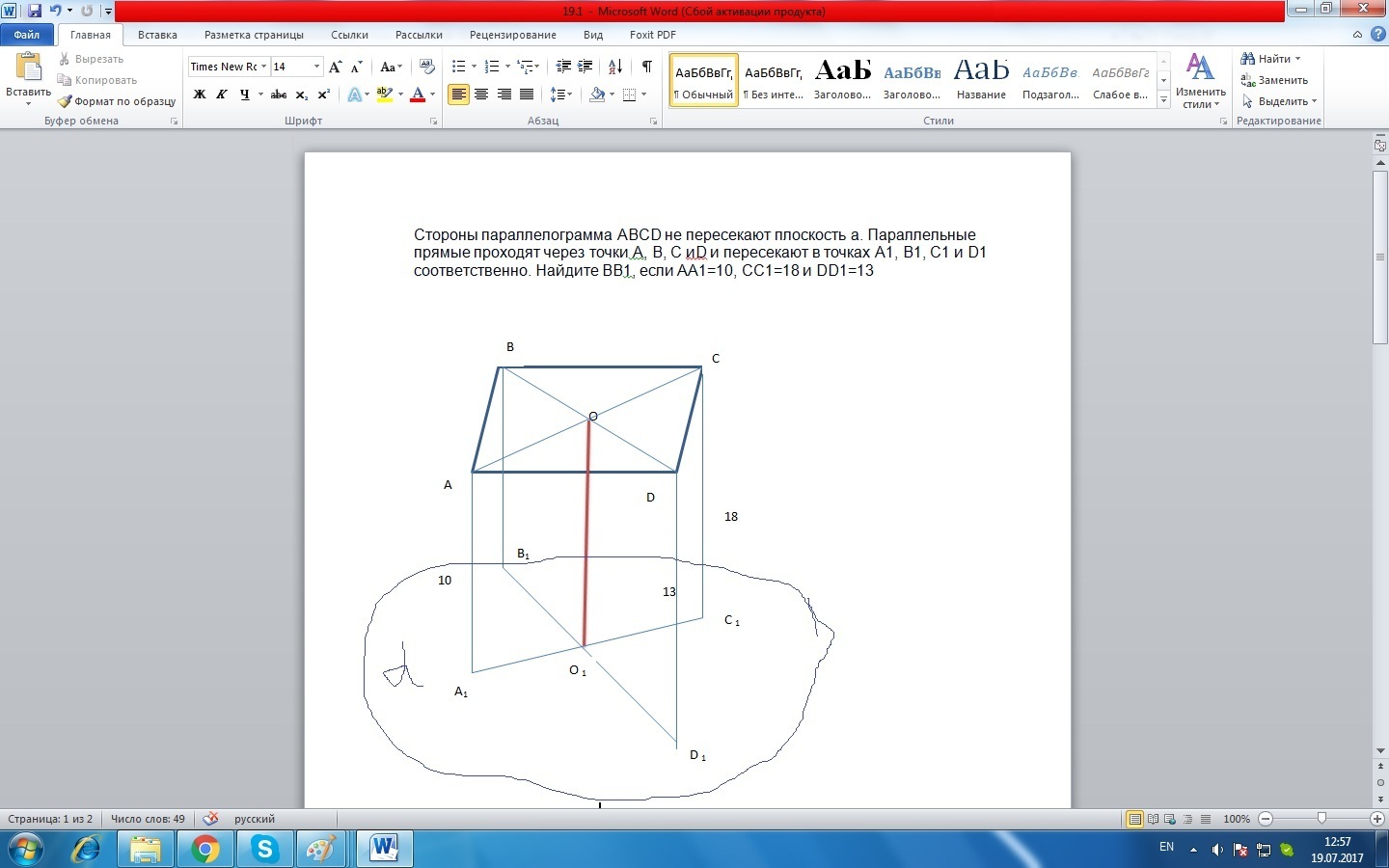Apply Название style
Viewport: 1389px width, 868px height.
tap(981, 79)
